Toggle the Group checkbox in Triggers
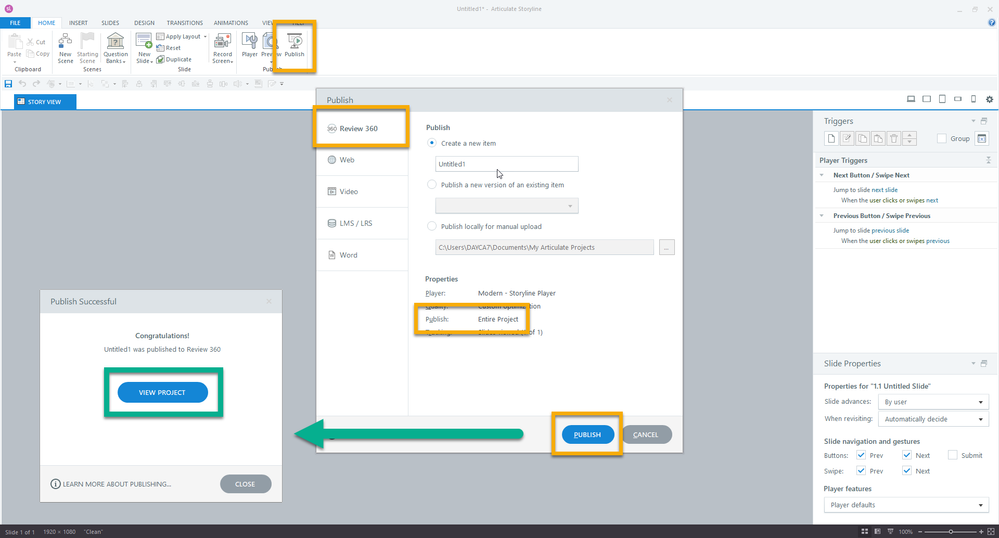 pos(942,138)
